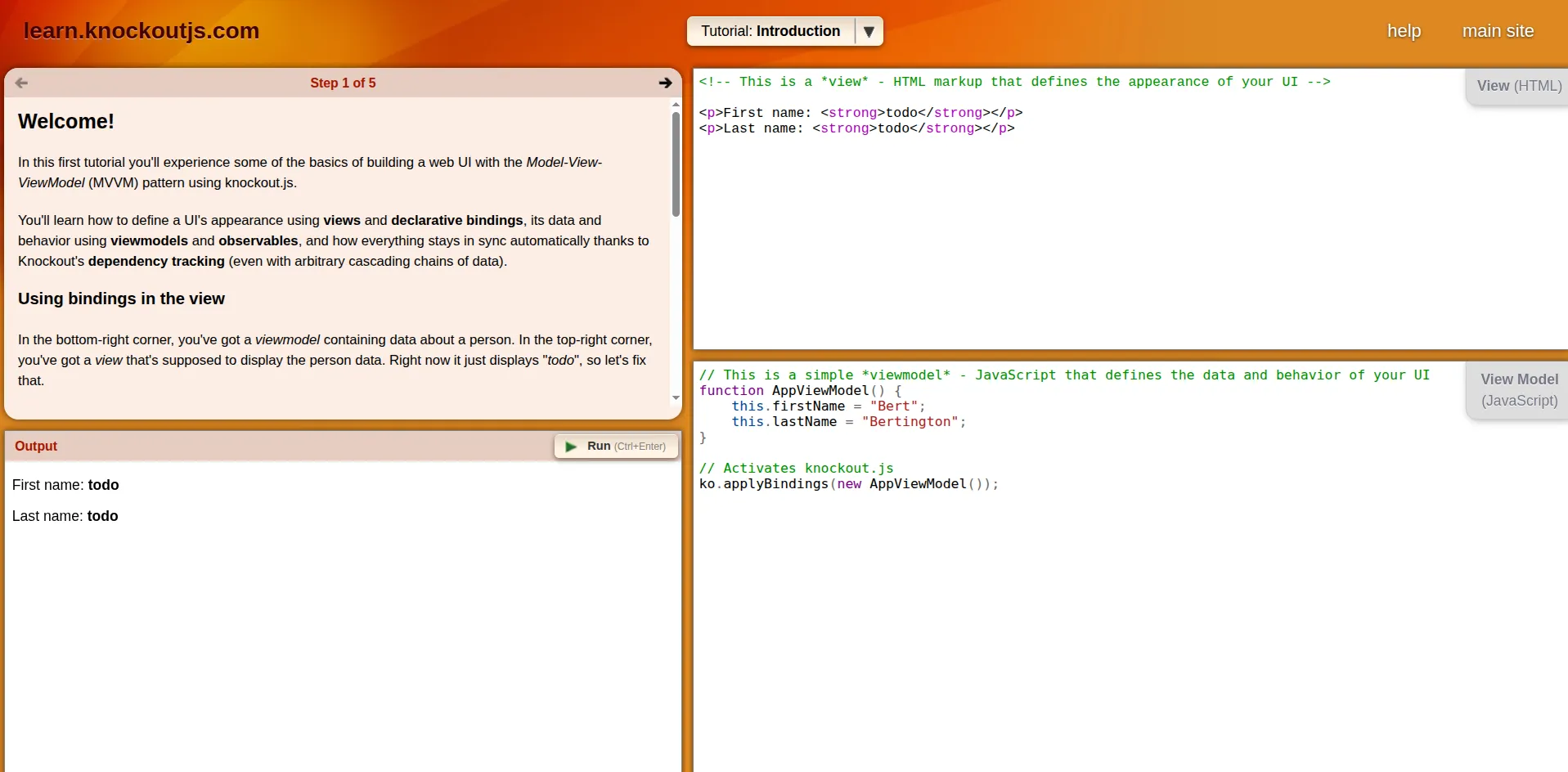Viewport: 1568px width, 772px height.
Task: Open the help page
Action: pos(1404,31)
